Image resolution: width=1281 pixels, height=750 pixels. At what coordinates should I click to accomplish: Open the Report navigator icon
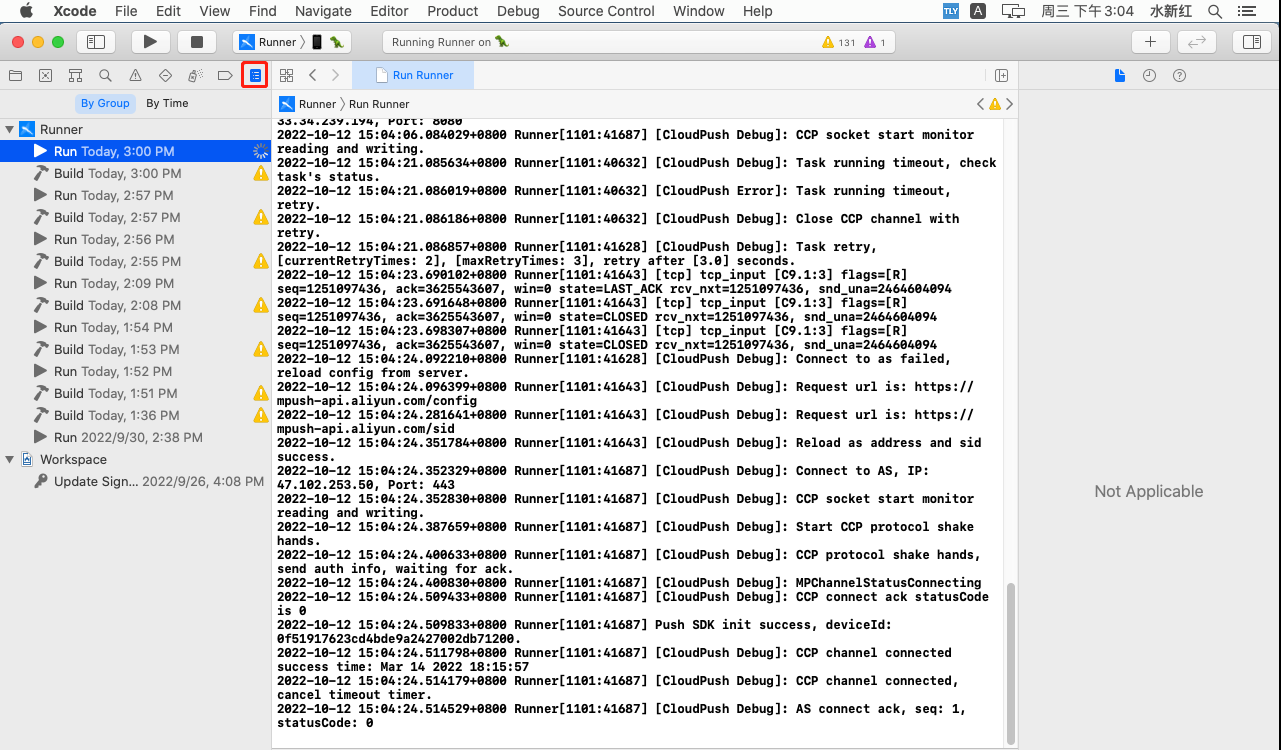pos(255,75)
